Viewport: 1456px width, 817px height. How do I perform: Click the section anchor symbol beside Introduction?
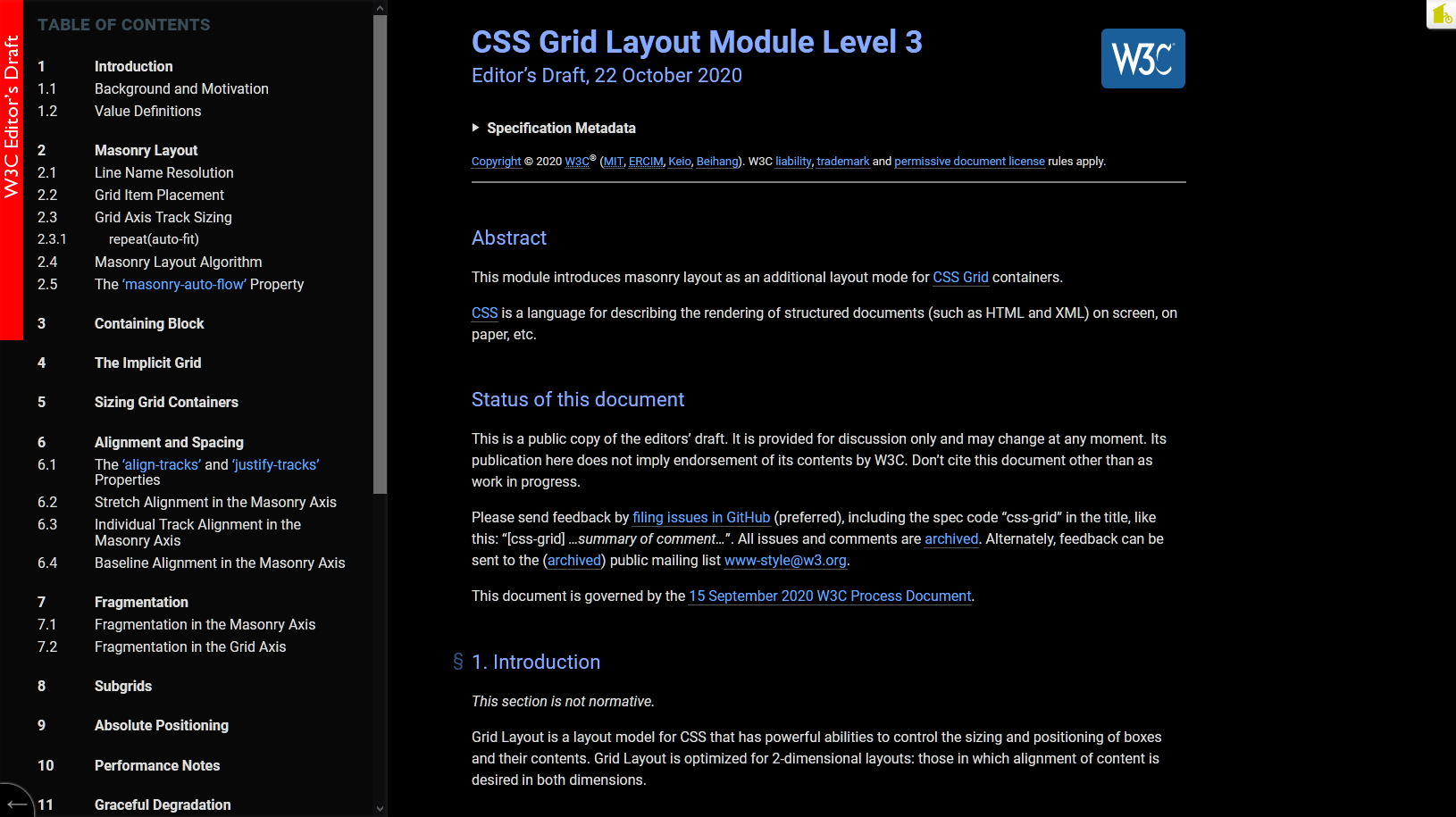[458, 662]
